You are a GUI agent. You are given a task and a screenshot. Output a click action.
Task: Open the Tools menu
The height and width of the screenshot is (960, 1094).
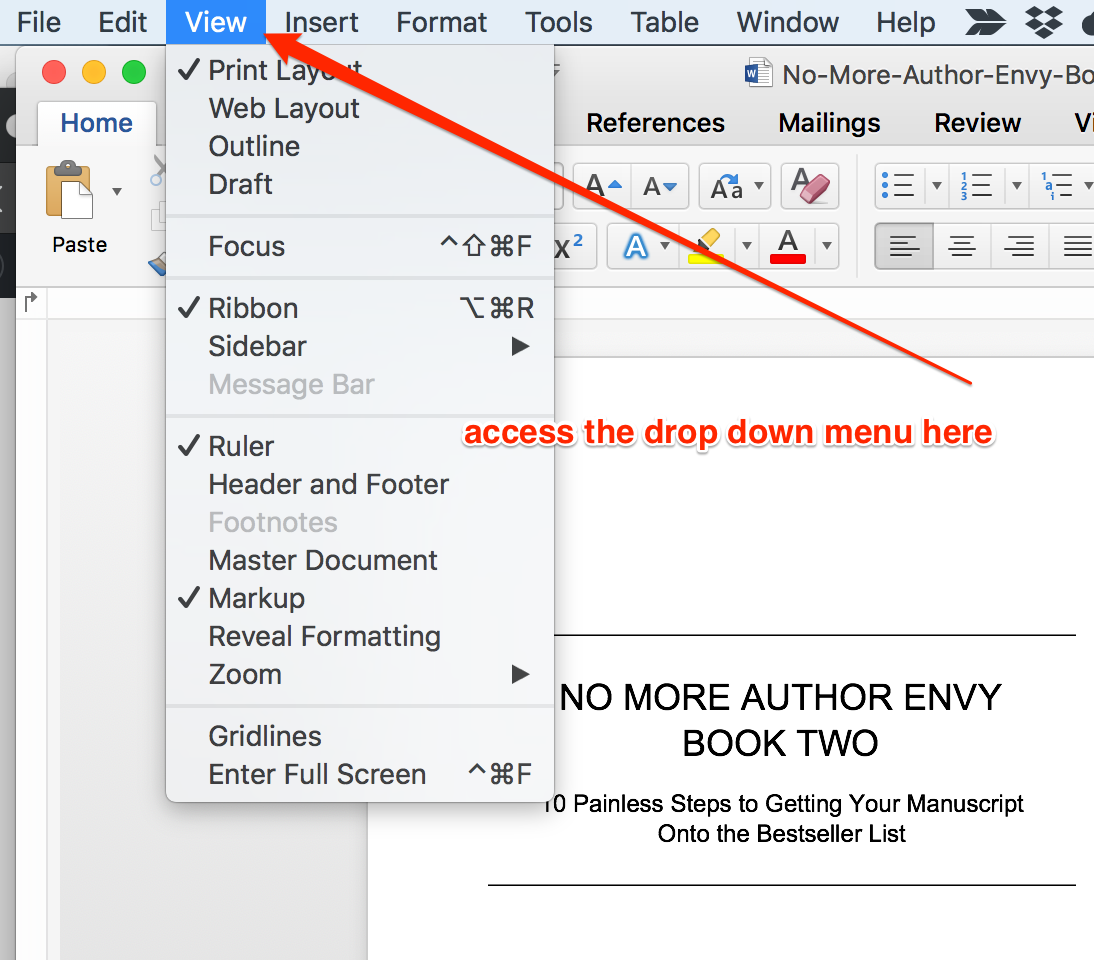pos(557,22)
